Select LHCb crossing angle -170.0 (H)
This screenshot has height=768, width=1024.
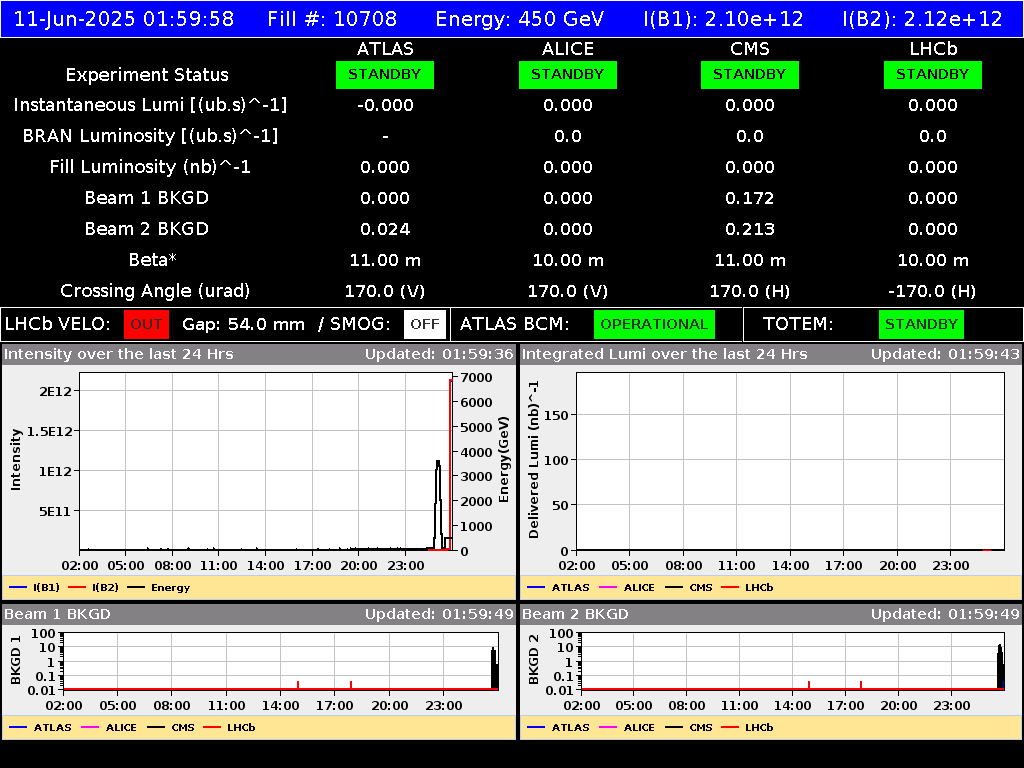[x=933, y=291]
